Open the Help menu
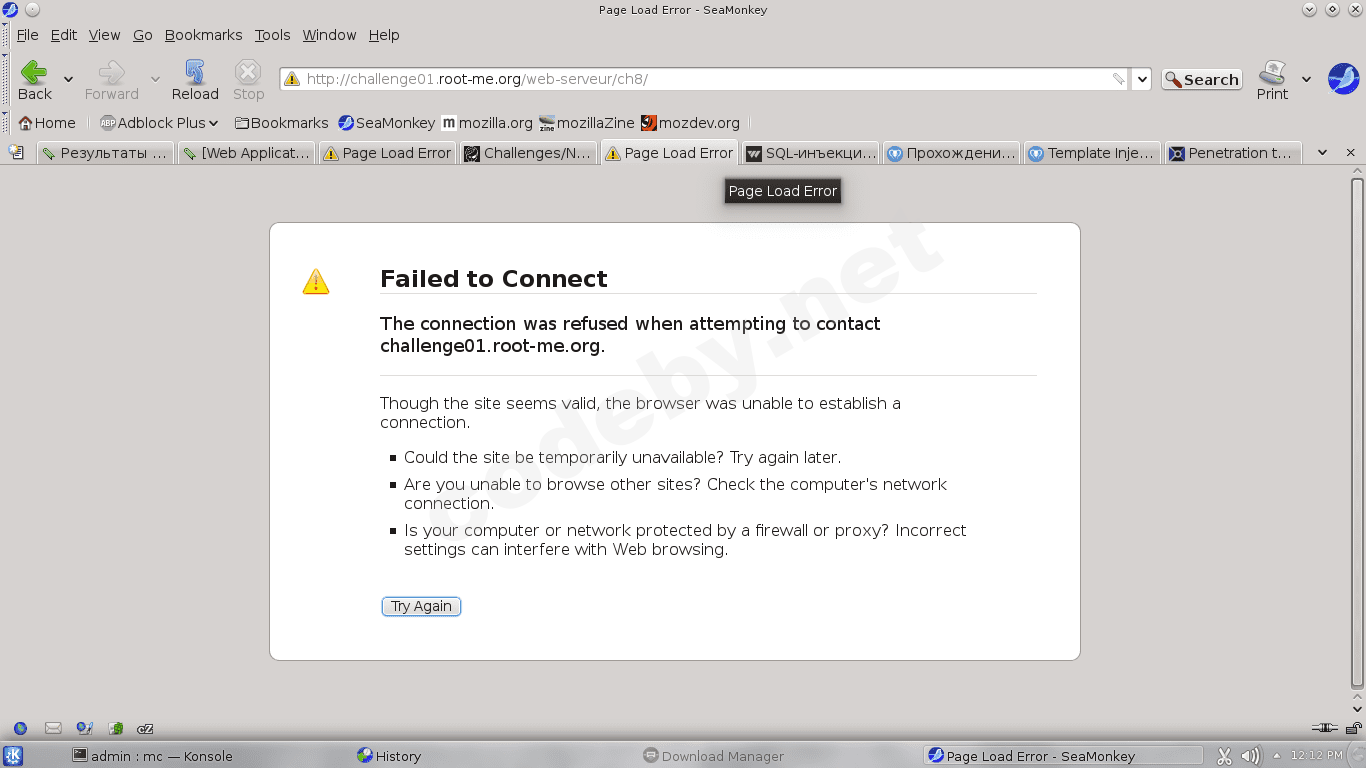The width and height of the screenshot is (1366, 768). coord(384,35)
